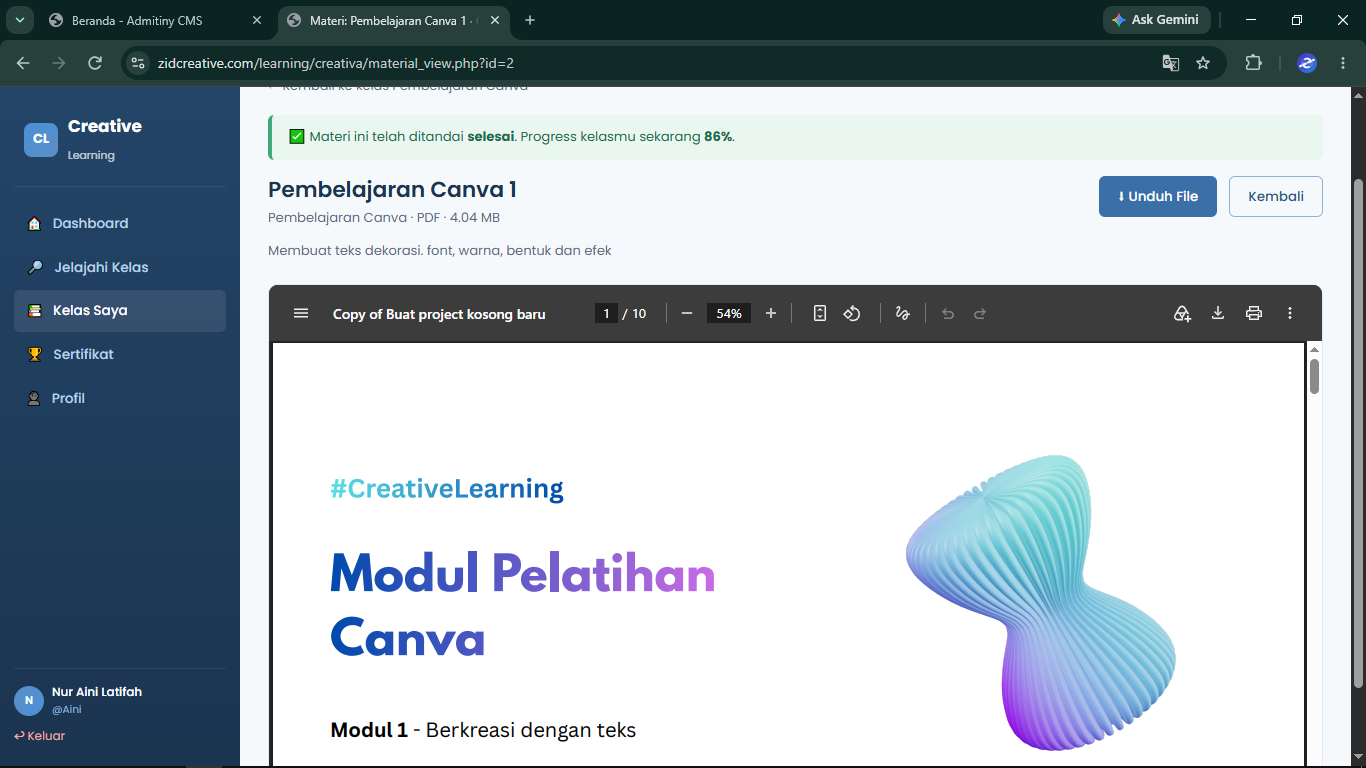Bookmark this page with star icon
Viewport: 1366px width, 768px height.
pyautogui.click(x=1203, y=63)
